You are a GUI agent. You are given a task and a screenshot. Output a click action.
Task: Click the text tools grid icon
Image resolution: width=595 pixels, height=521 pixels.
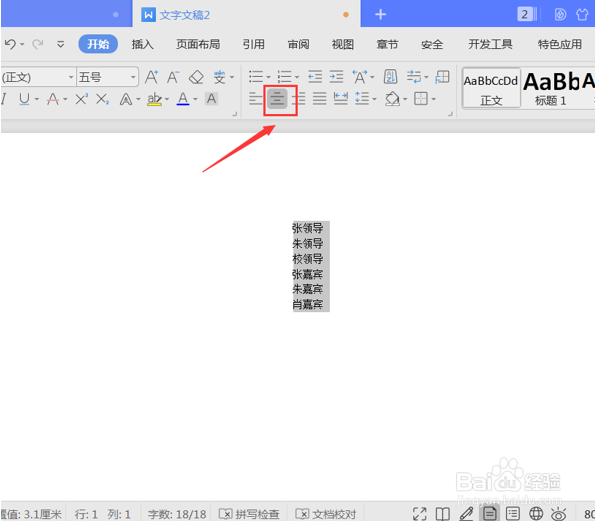pyautogui.click(x=442, y=77)
